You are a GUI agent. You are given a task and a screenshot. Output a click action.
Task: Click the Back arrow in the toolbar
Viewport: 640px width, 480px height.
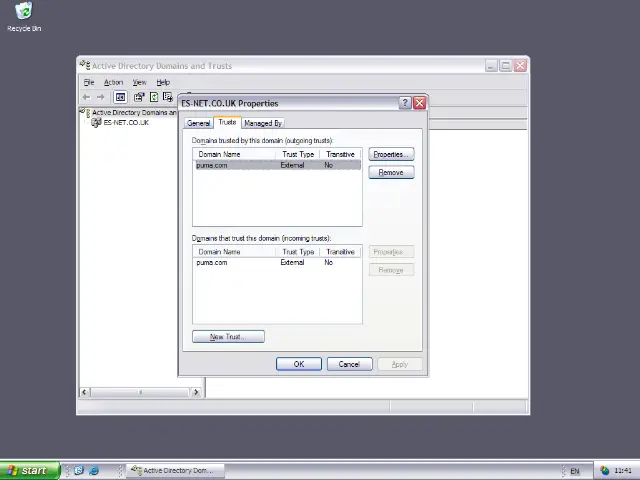tap(86, 97)
